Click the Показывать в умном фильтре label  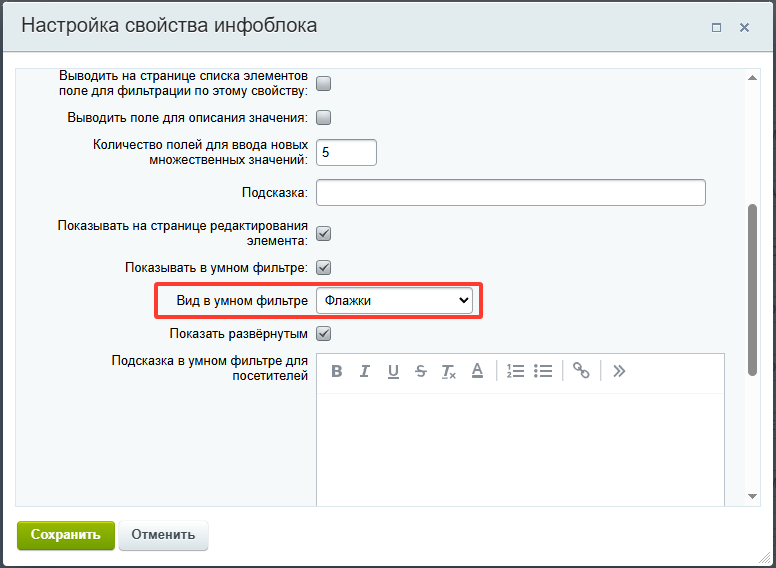click(216, 268)
